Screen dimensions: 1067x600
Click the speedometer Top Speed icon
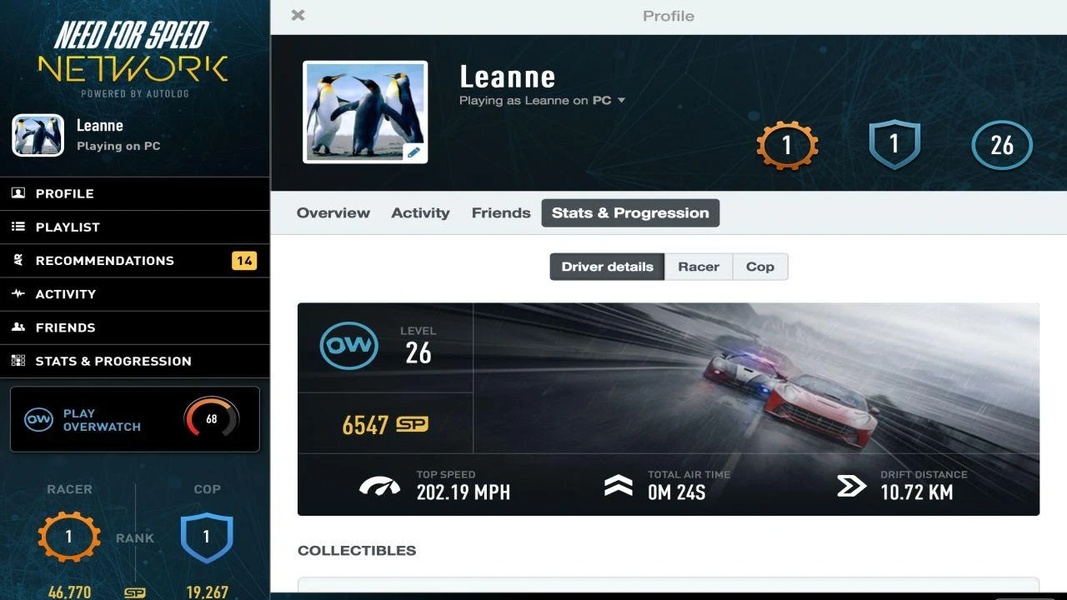tap(380, 486)
